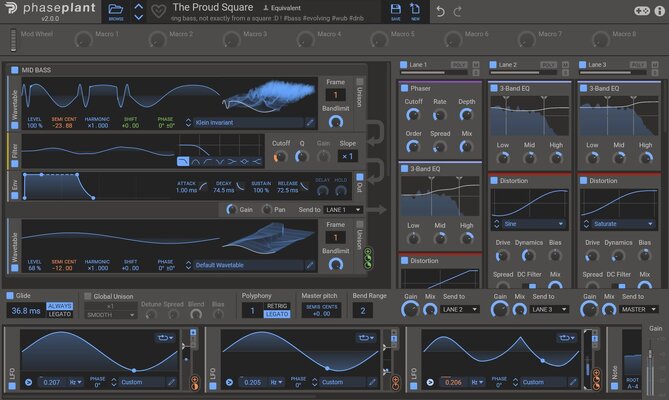
Task: Click the game controller icon in header
Action: tap(641, 11)
